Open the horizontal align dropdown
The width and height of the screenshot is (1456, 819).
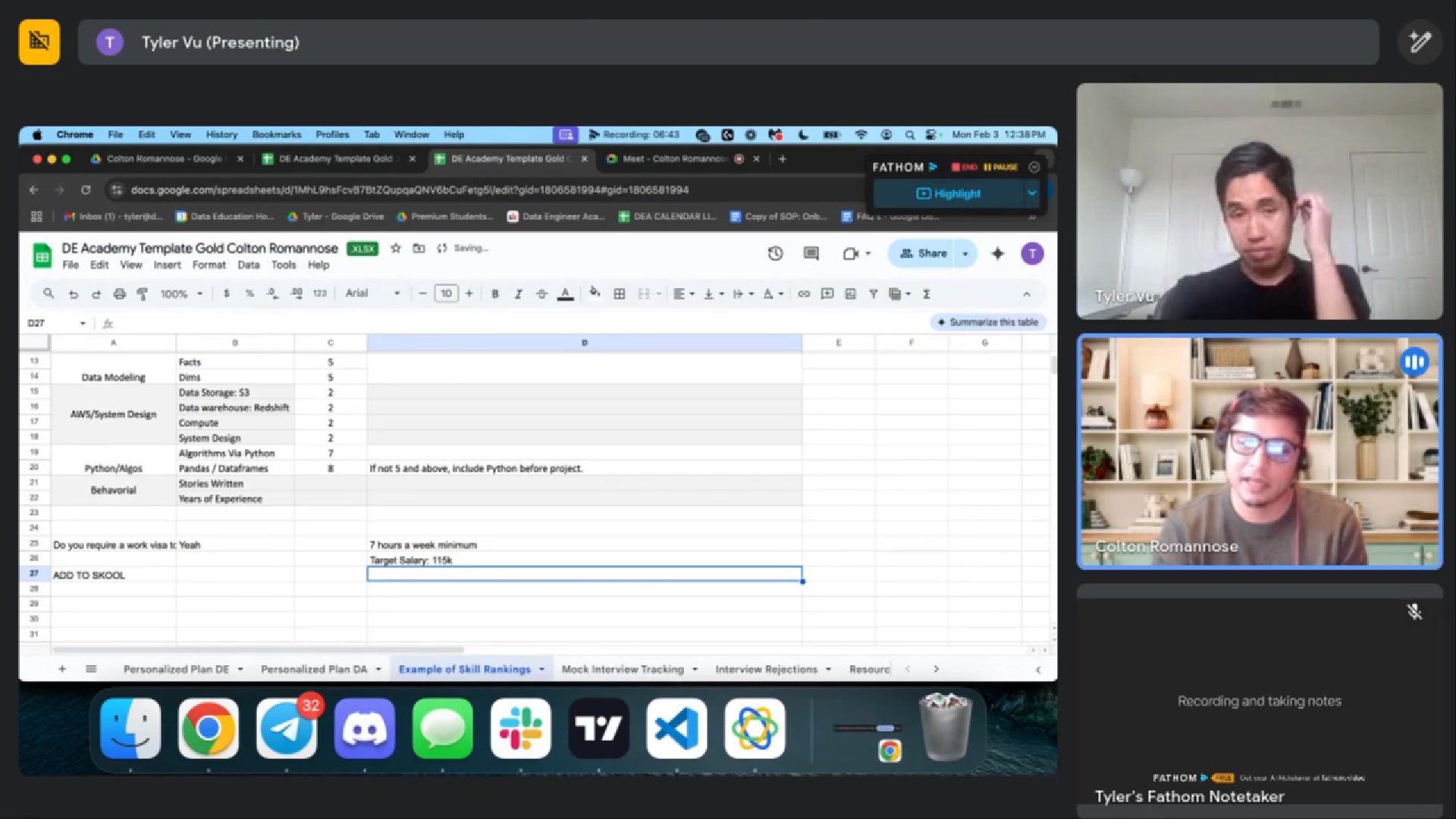coord(684,294)
